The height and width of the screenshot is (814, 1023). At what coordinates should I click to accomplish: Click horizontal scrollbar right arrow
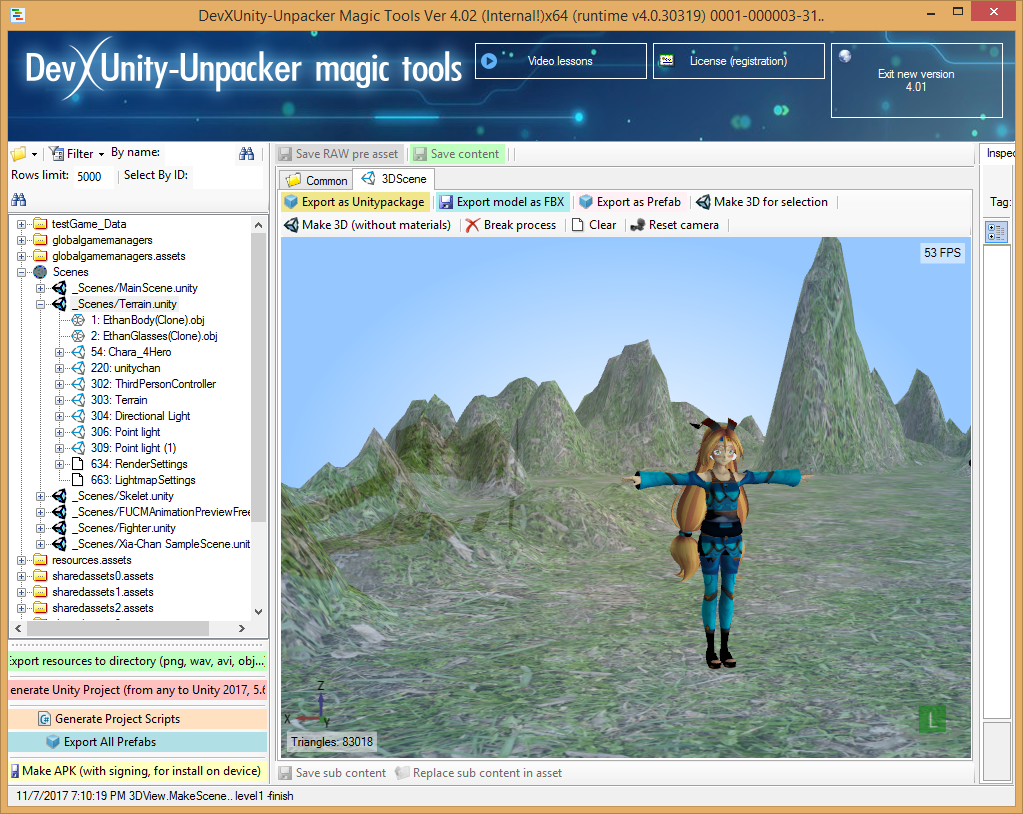[x=242, y=629]
